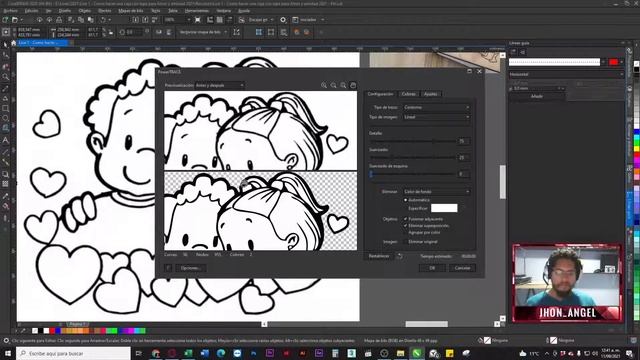Select the Ellipse tool
The height and width of the screenshot is (360, 640).
pos(5,118)
